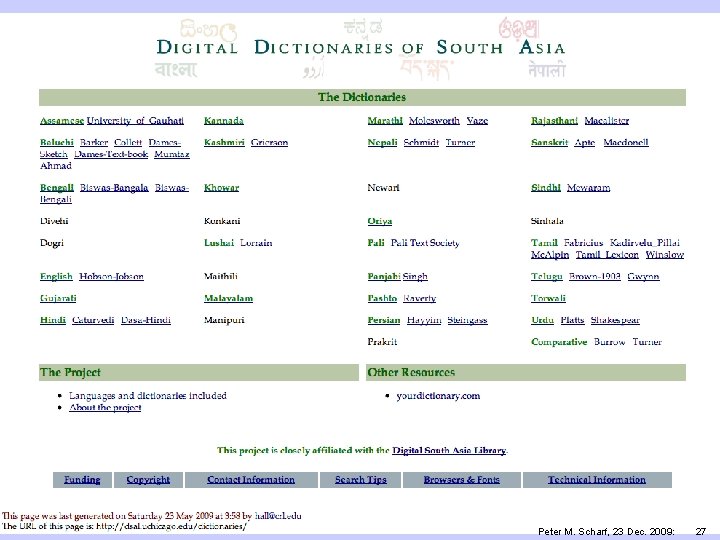The height and width of the screenshot is (540, 720).
Task: Open Singh Panjabi dictionary
Action: point(415,276)
